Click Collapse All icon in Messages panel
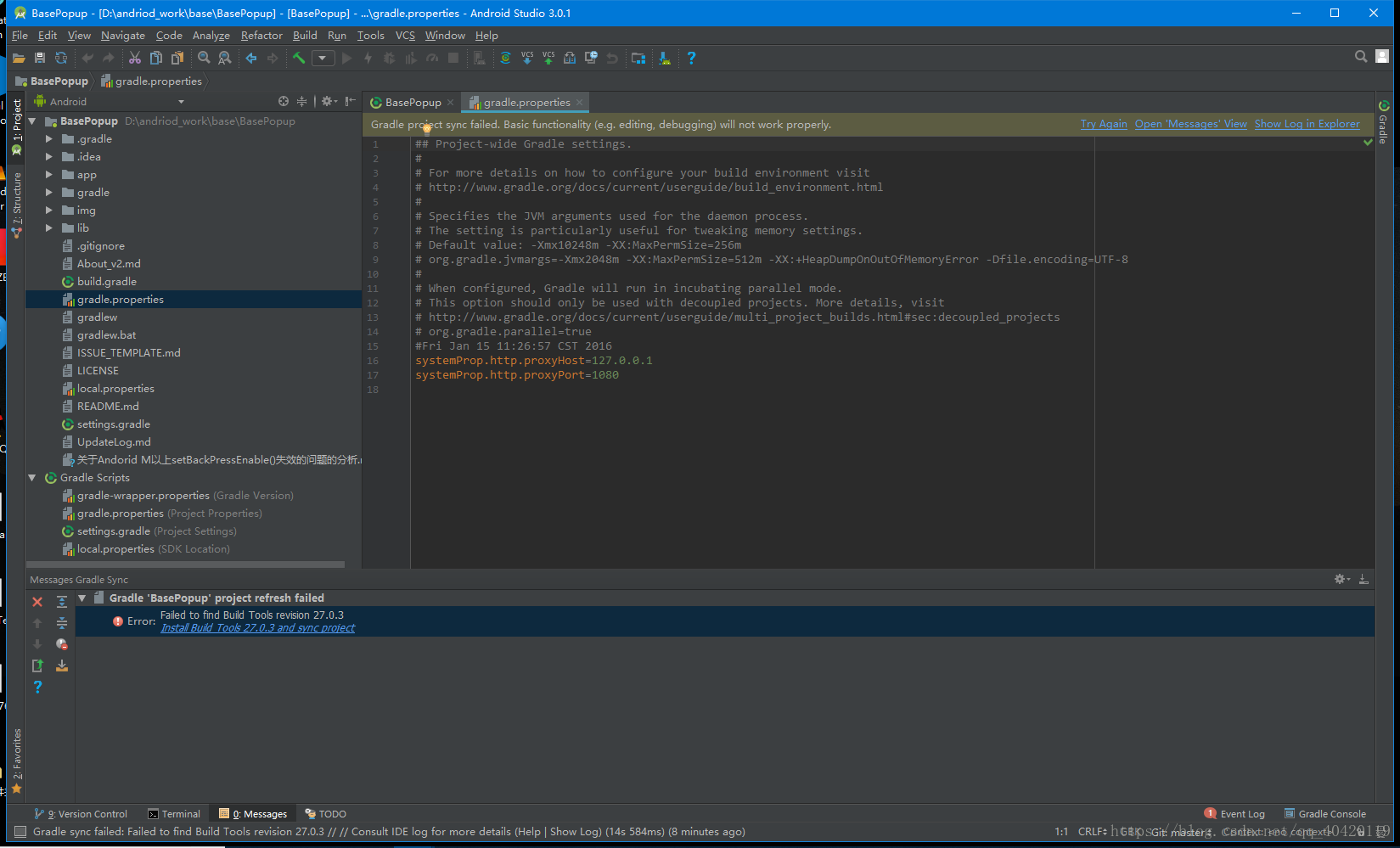The width and height of the screenshot is (1400, 848). 62,623
